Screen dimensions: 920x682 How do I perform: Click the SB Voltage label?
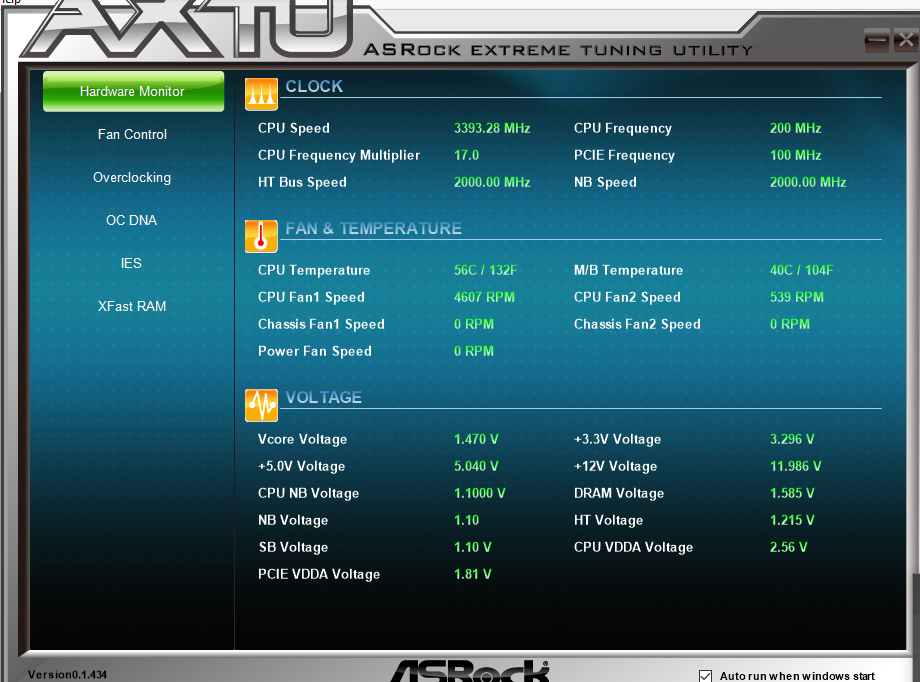[x=293, y=547]
